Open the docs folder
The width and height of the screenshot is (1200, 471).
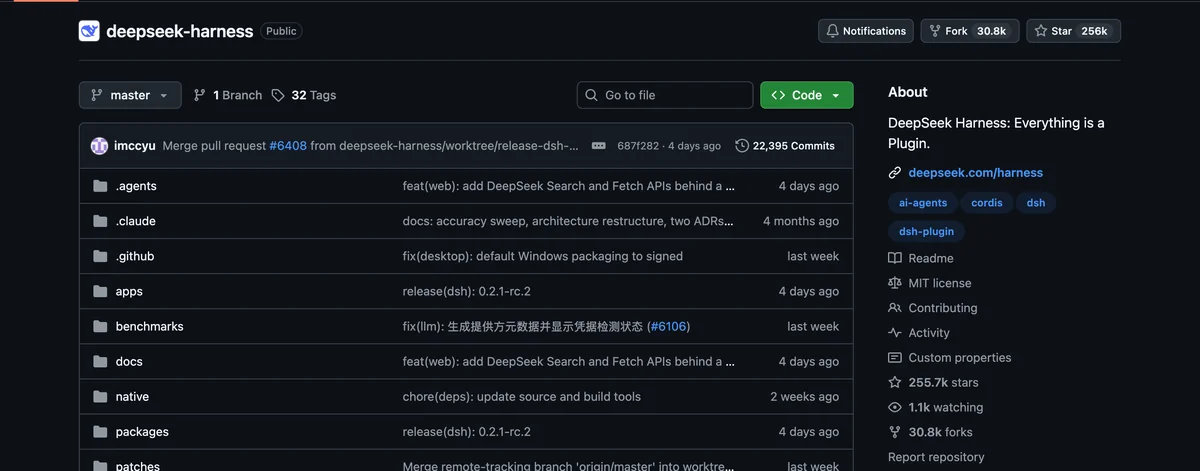tap(129, 361)
